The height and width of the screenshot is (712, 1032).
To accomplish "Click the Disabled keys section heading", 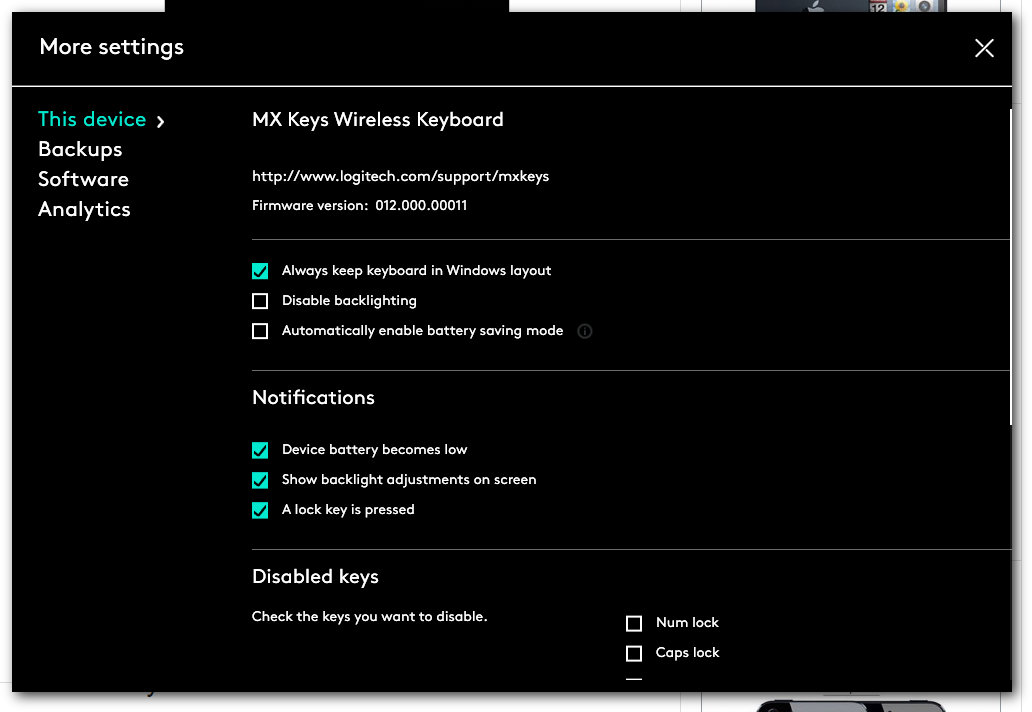I will [315, 576].
